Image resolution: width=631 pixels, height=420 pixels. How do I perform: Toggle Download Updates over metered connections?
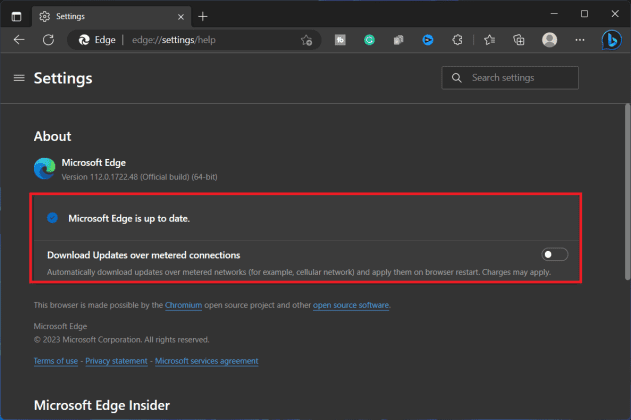pyautogui.click(x=554, y=255)
